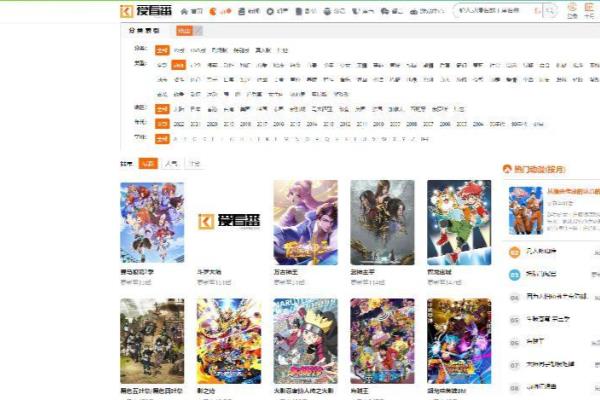Viewport: 600px width, 400px height.
Task: Open the rank 08 item in hot list
Action: pos(541,387)
